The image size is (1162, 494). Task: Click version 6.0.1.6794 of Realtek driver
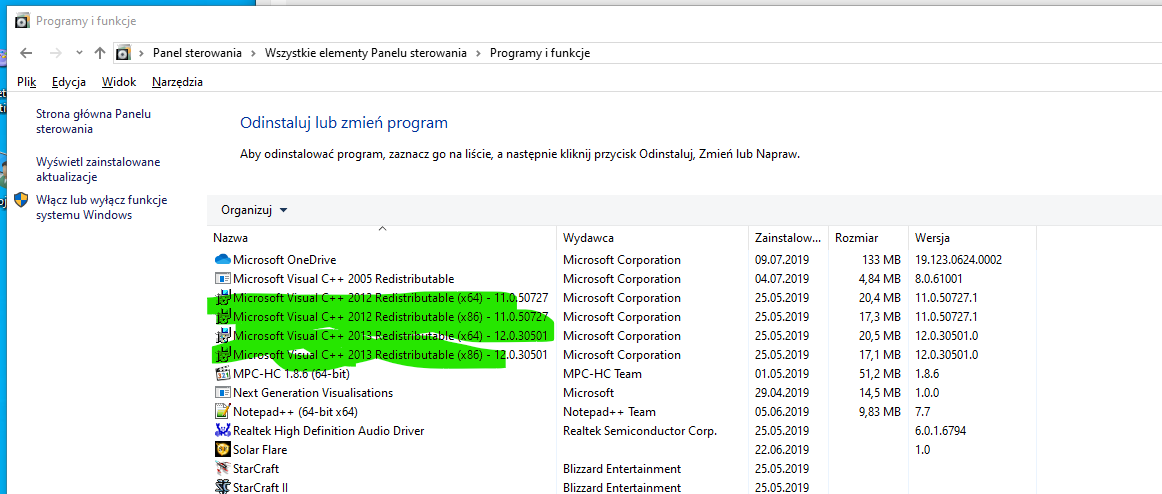(940, 430)
